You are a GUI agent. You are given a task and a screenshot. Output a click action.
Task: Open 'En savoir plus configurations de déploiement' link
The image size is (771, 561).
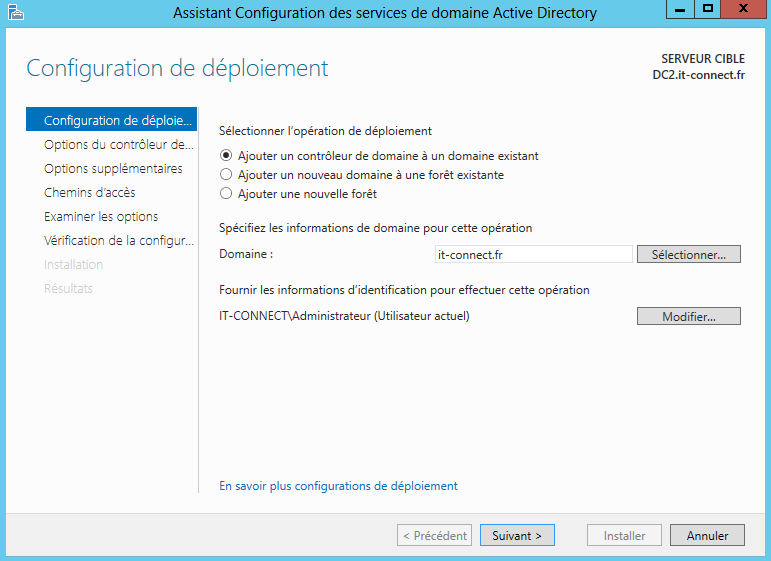[x=338, y=486]
